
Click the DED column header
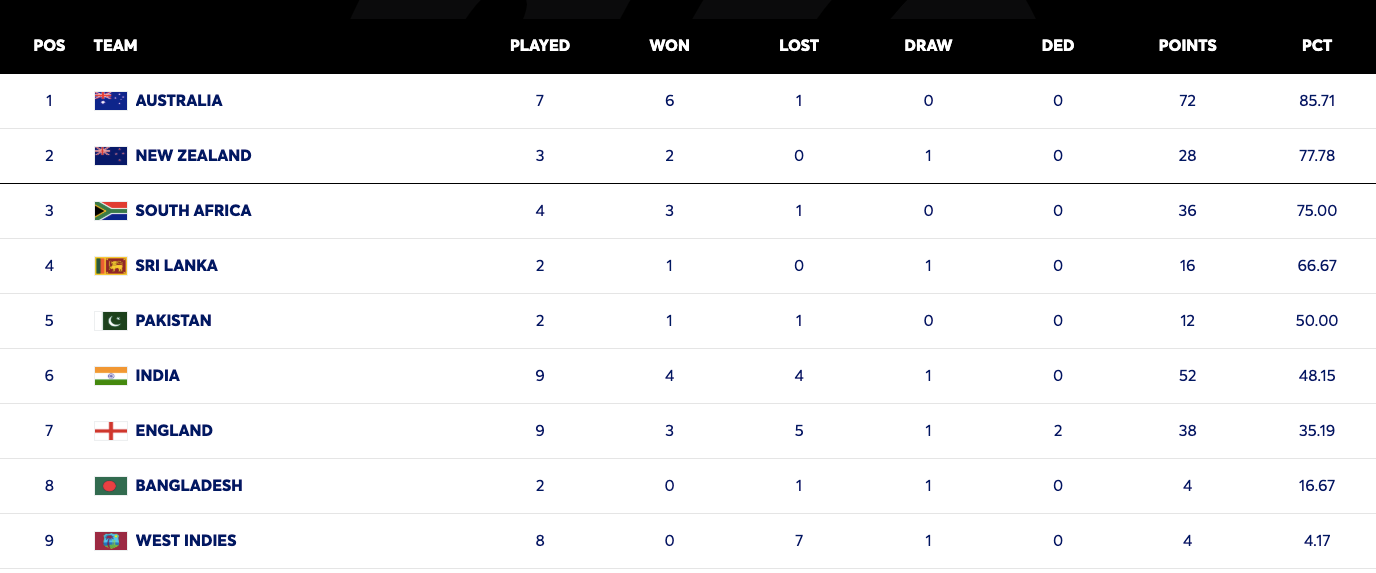[1057, 46]
